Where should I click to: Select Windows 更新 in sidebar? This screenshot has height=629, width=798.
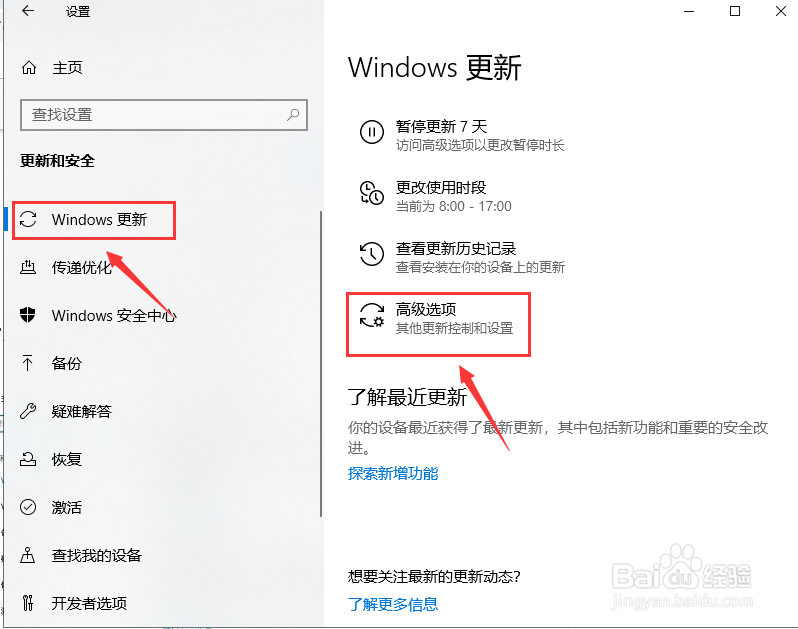(94, 220)
